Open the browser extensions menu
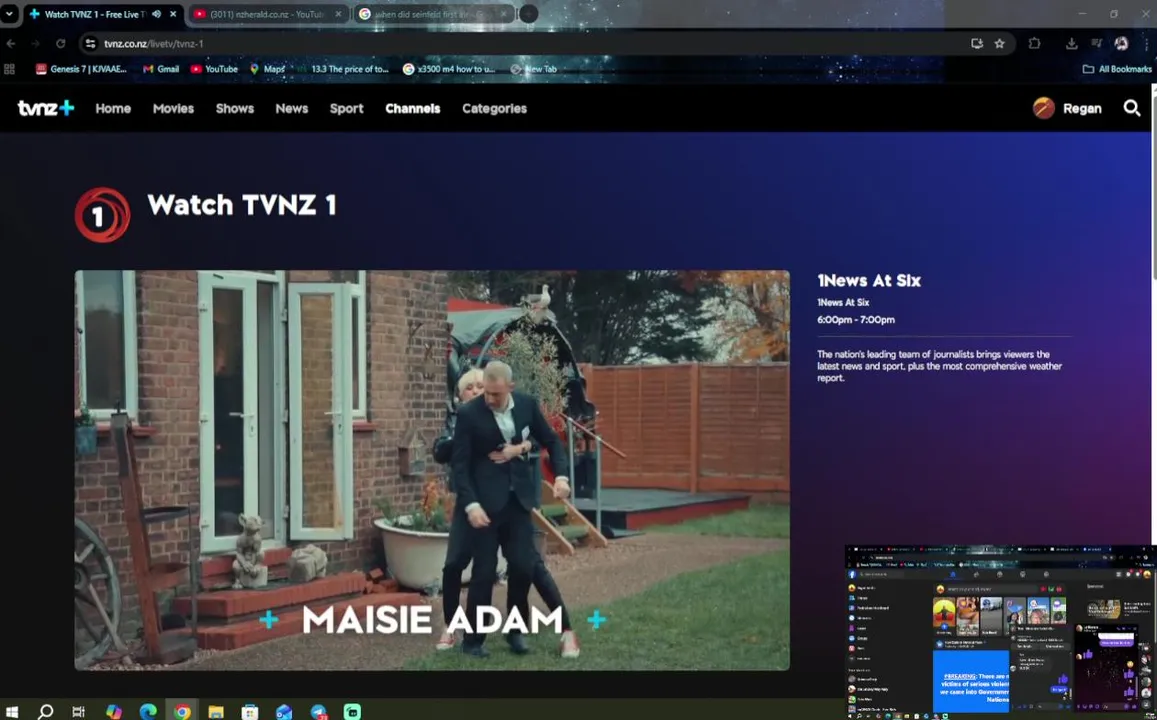The width and height of the screenshot is (1157, 720). click(1035, 44)
